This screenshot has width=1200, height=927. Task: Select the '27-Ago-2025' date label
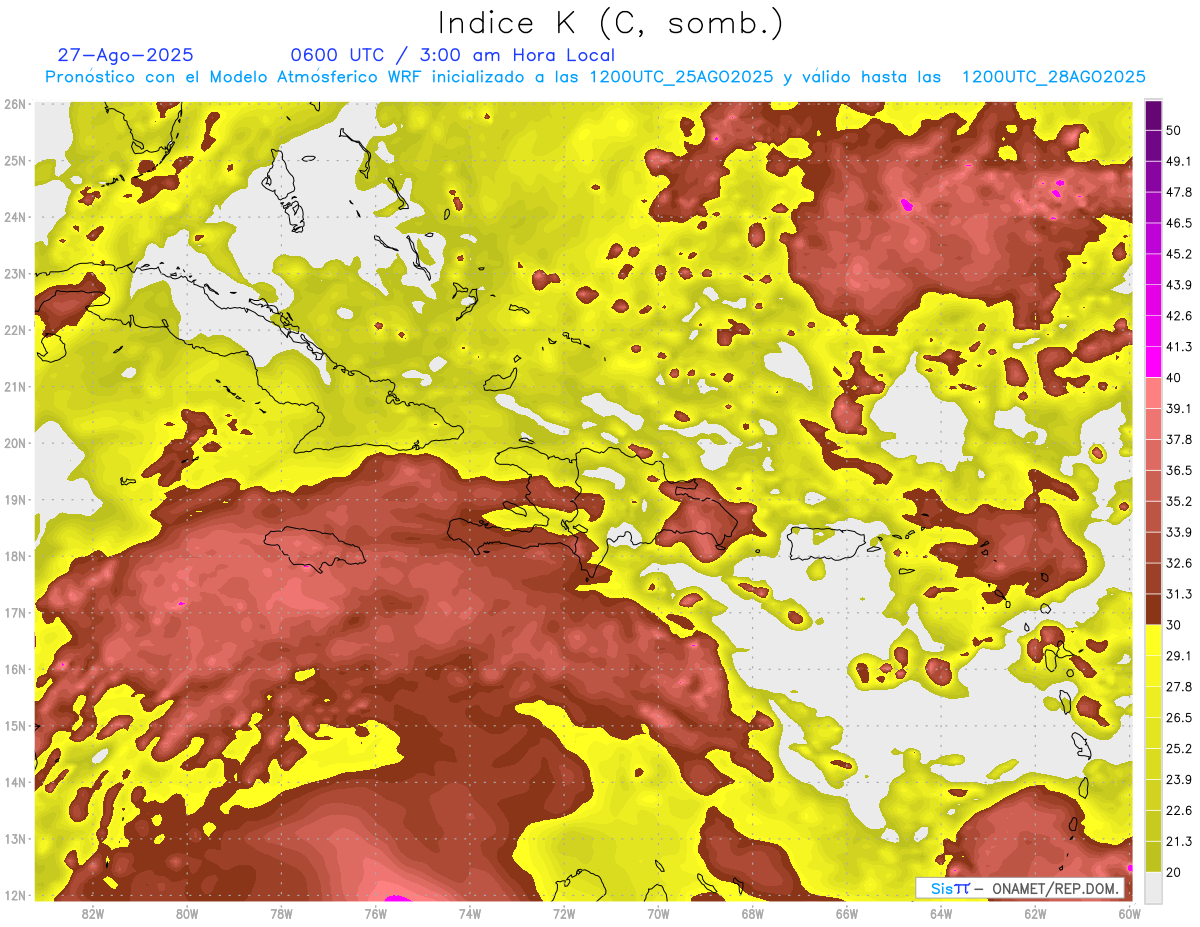pyautogui.click(x=126, y=55)
